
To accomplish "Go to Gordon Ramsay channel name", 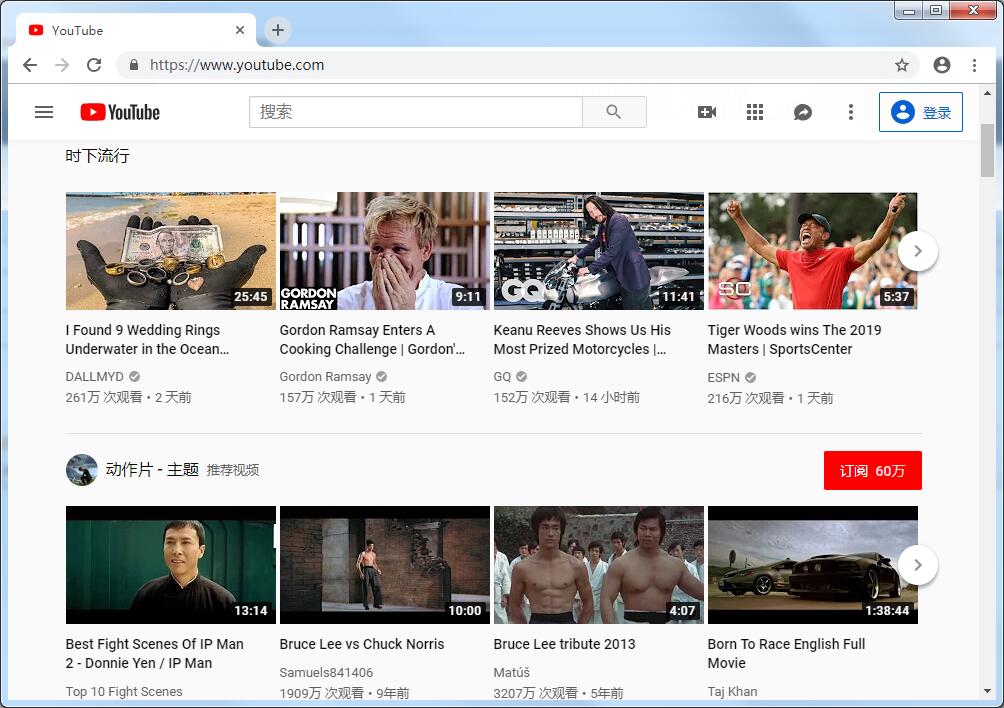I will (x=325, y=376).
